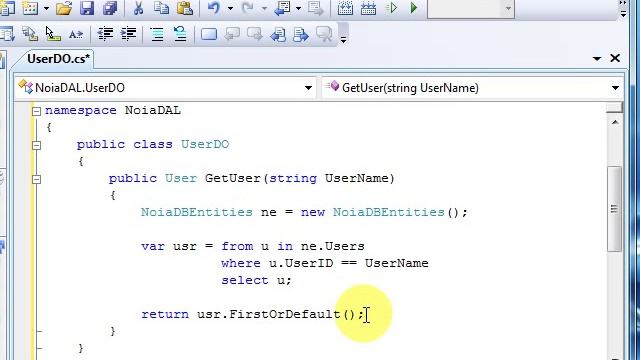Click 'select' keyword in the query

[x=245, y=280]
